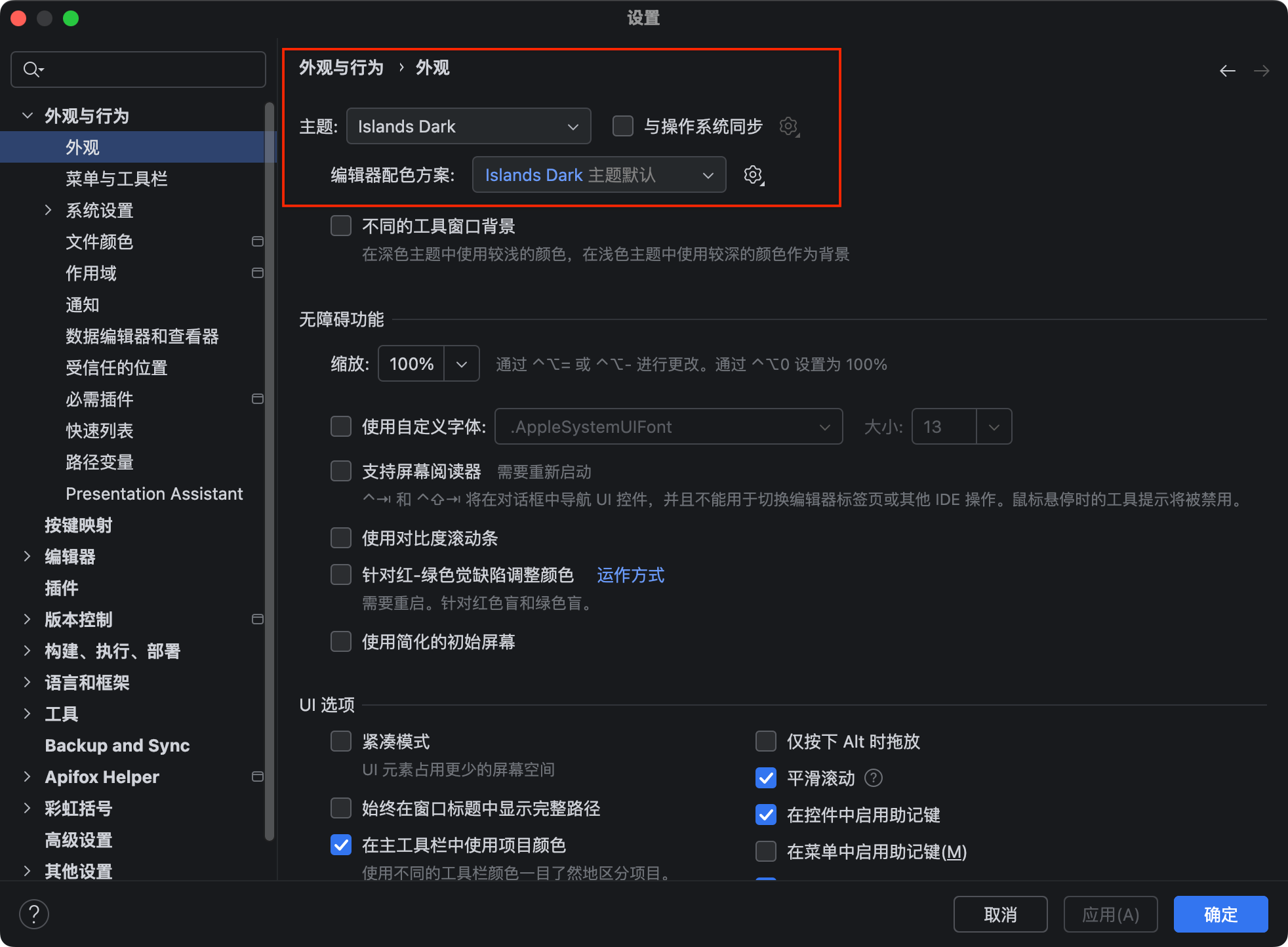
Task: Click the back navigation arrow
Action: tap(1227, 71)
